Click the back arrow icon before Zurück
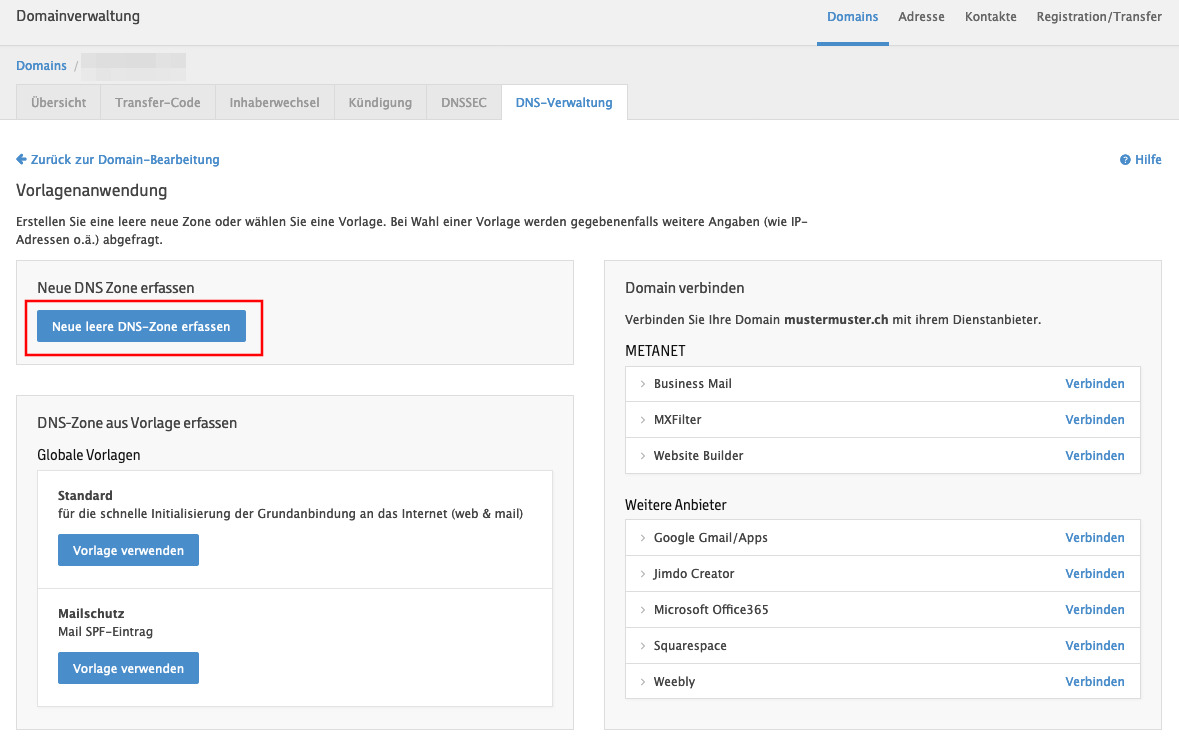Viewport: 1179px width, 746px height. click(21, 160)
